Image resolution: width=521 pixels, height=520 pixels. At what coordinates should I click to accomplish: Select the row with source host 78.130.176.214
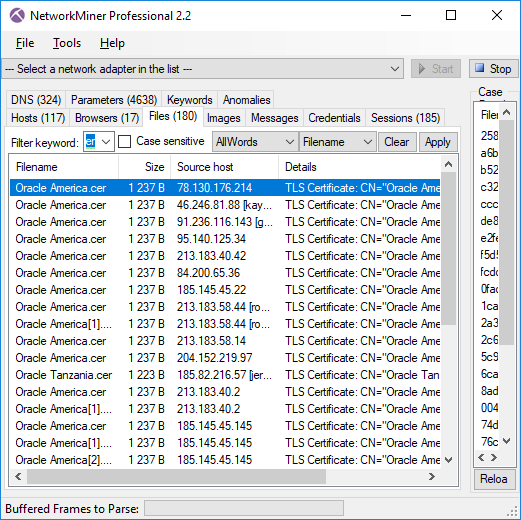click(225, 188)
